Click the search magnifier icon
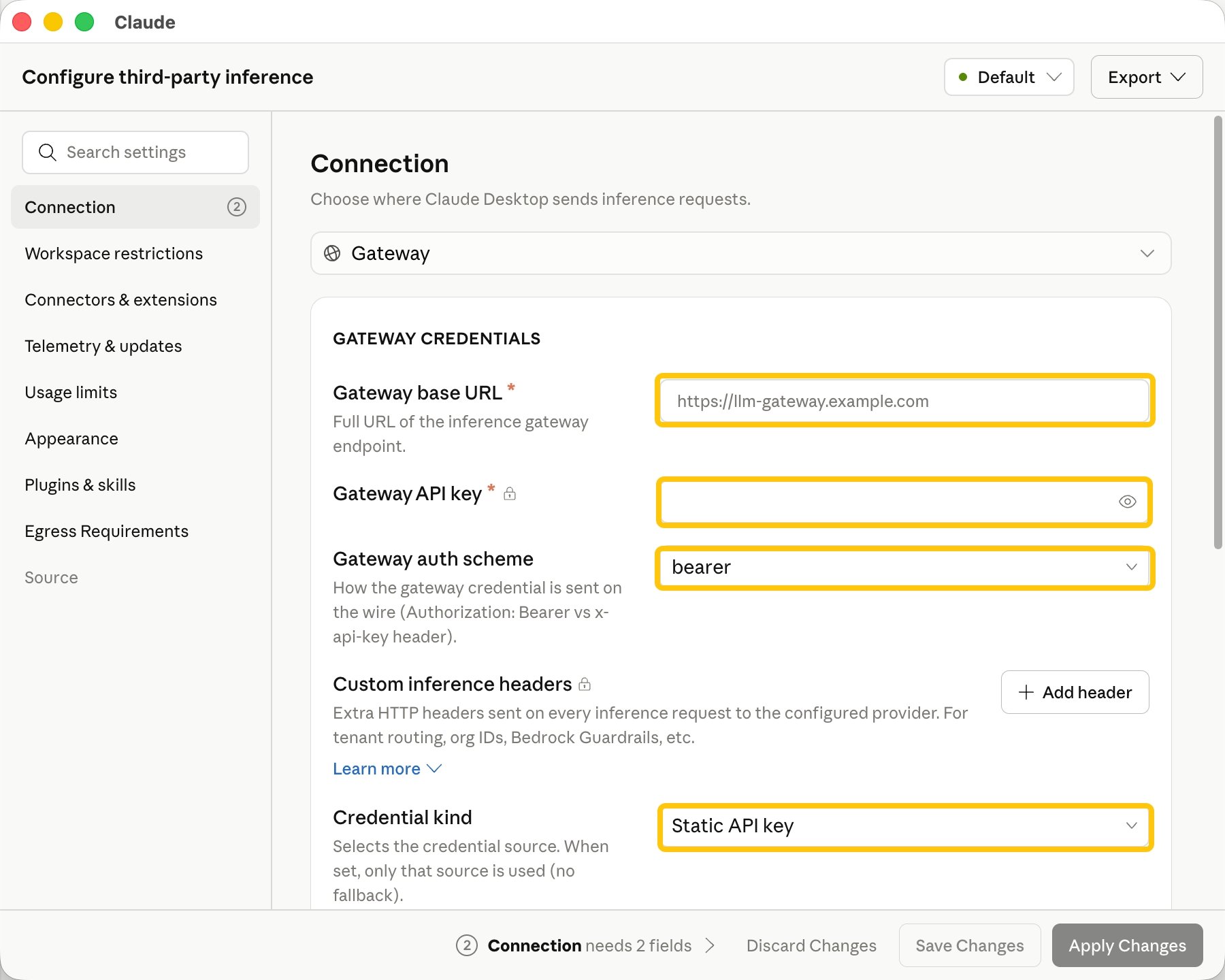The image size is (1225, 980). point(47,152)
